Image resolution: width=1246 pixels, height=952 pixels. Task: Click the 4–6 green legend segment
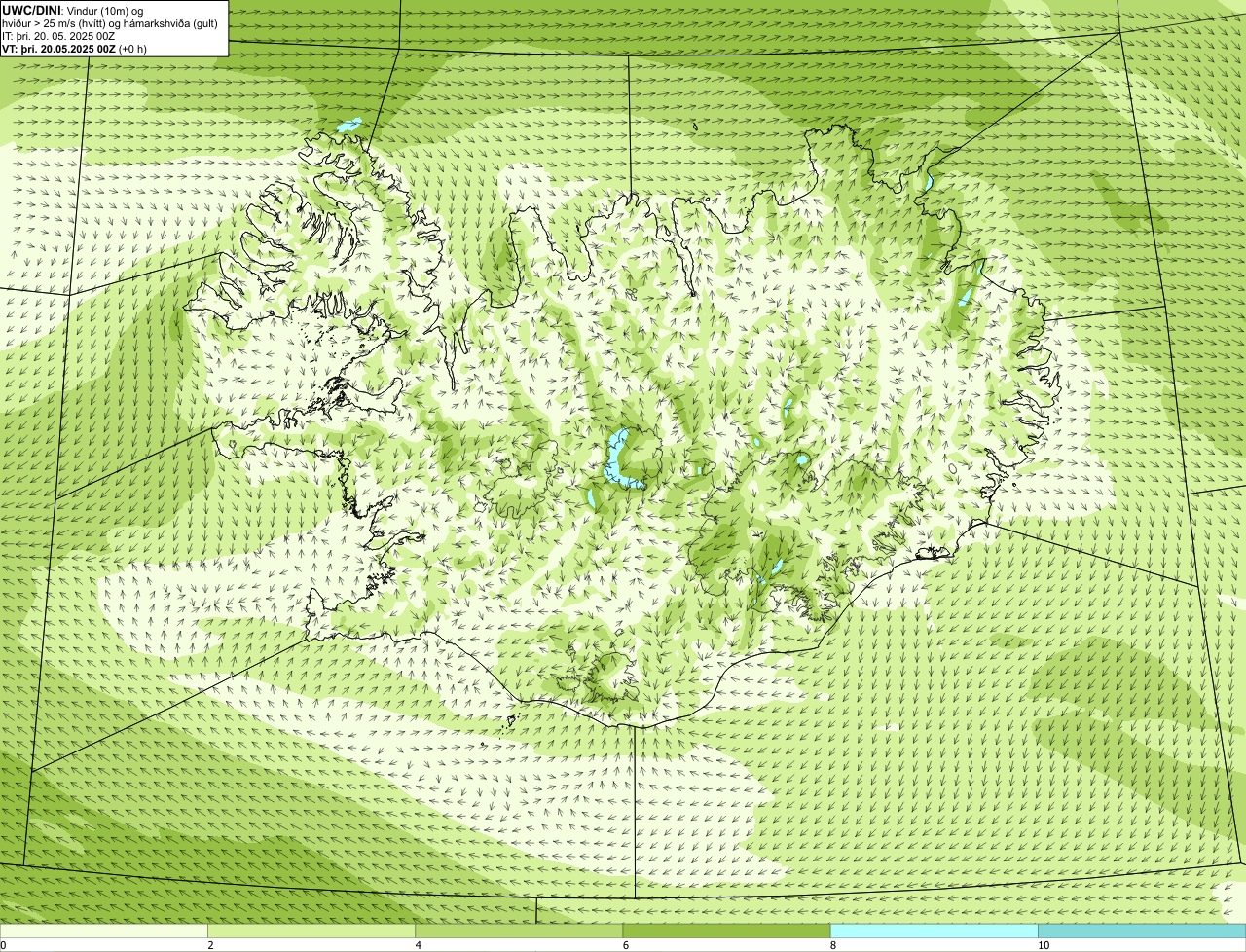point(519,932)
